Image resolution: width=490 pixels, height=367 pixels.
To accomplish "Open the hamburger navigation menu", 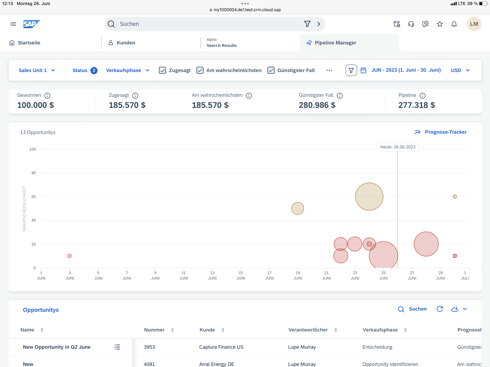I will [13, 24].
